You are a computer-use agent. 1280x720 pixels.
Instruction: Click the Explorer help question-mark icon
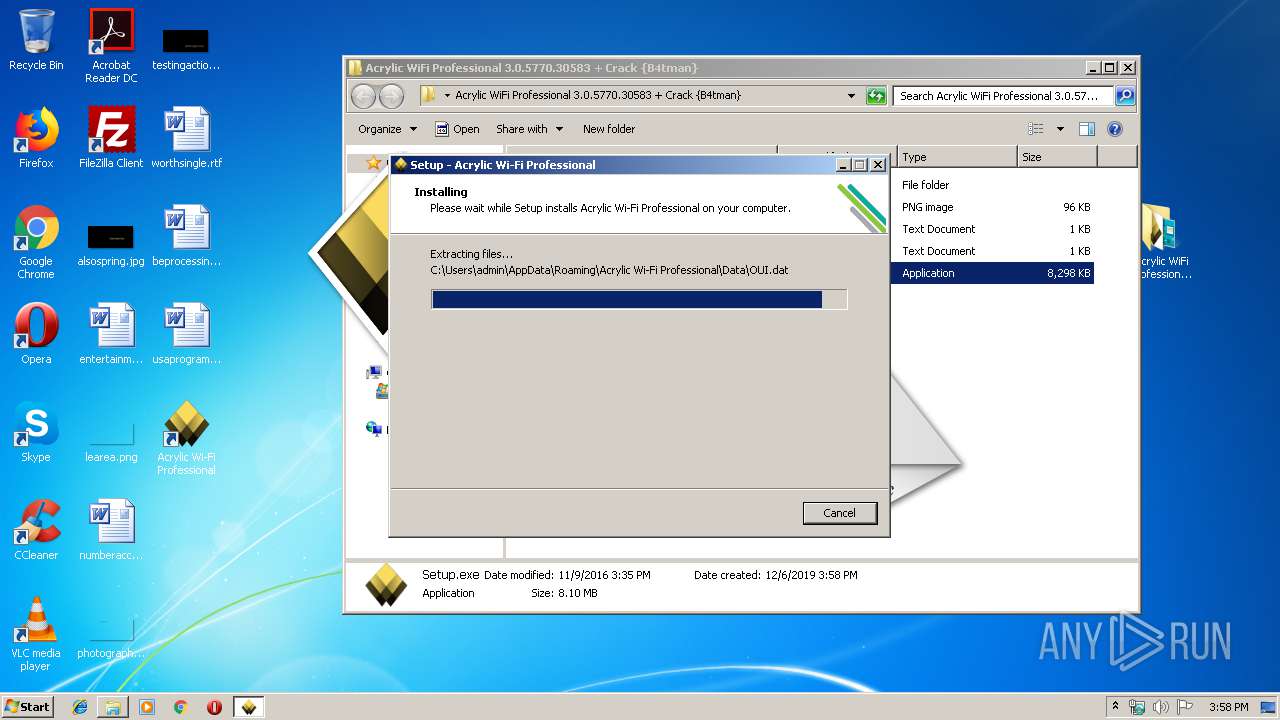(x=1115, y=129)
